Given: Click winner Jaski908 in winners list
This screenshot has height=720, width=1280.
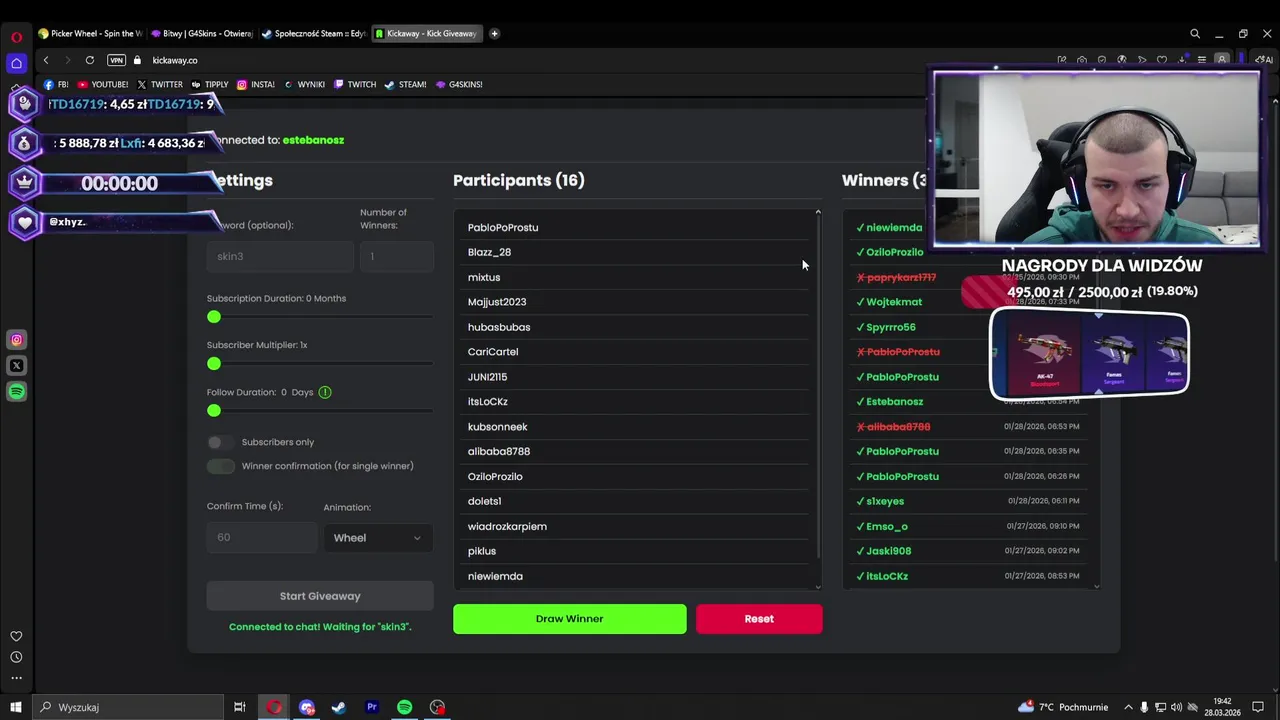Looking at the screenshot, I should pyautogui.click(x=889, y=551).
